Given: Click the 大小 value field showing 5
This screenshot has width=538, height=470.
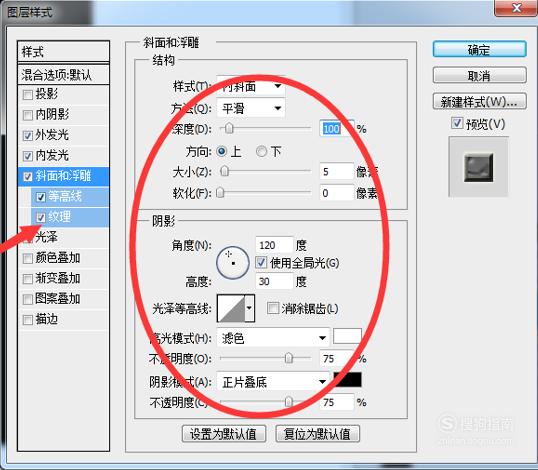Looking at the screenshot, I should 337,171.
